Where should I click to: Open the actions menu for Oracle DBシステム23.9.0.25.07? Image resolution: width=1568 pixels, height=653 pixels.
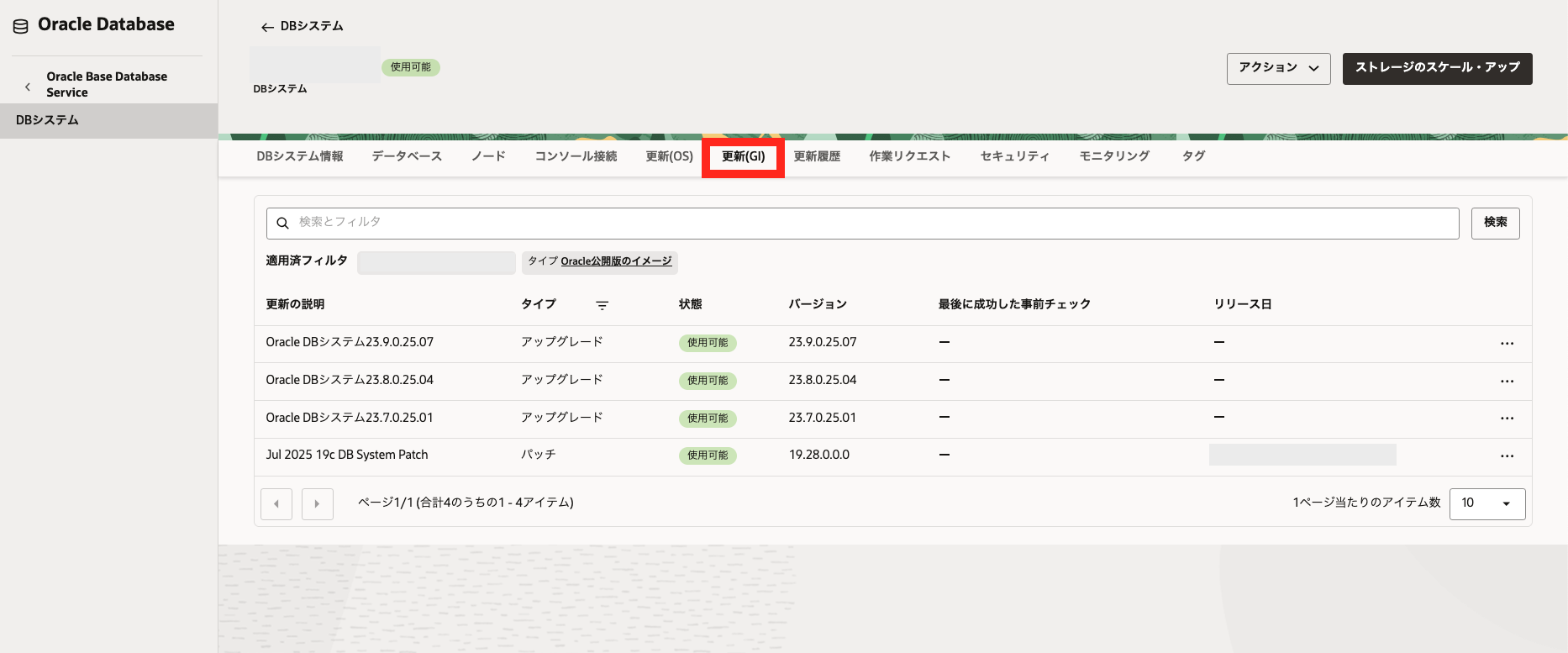point(1507,343)
